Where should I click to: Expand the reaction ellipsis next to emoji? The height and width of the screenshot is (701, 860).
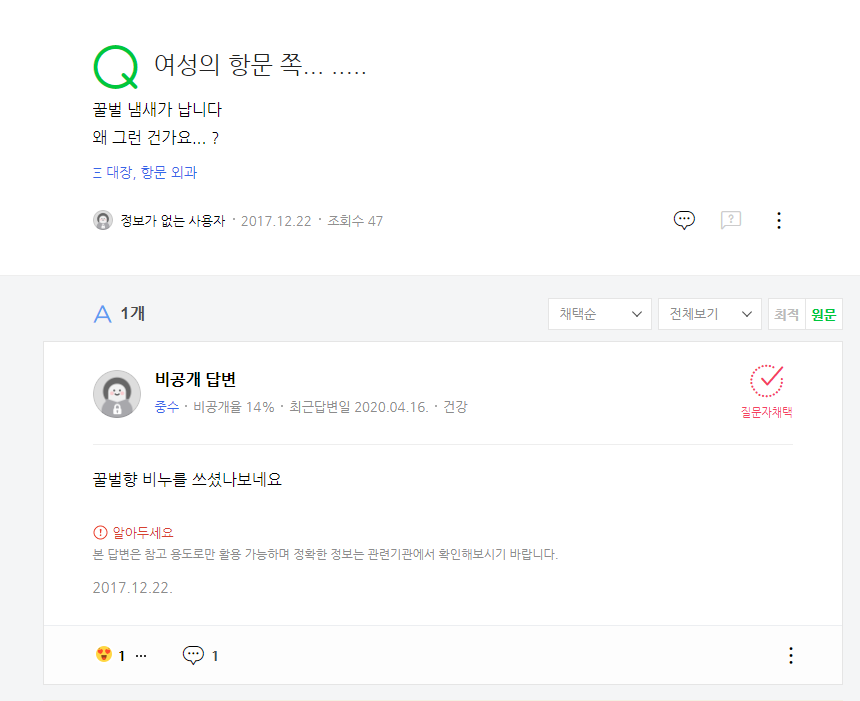click(x=141, y=655)
